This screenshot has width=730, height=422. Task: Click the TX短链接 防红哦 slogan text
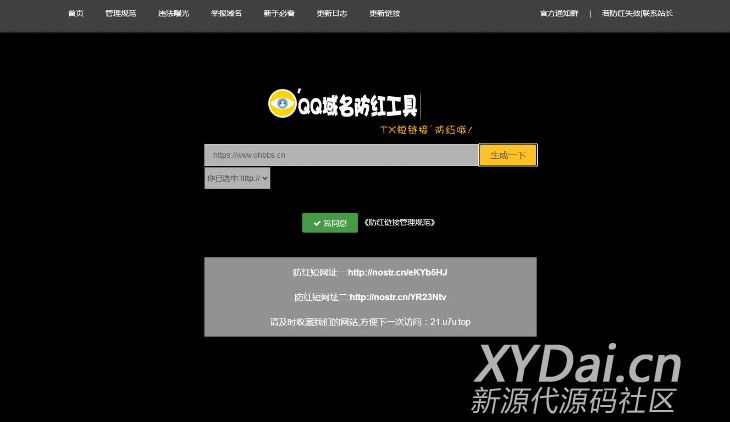tap(426, 130)
